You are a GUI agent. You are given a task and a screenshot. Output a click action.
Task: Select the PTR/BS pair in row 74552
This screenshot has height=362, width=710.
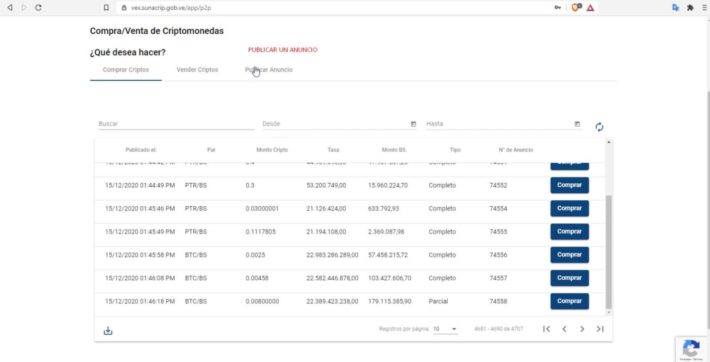click(196, 185)
